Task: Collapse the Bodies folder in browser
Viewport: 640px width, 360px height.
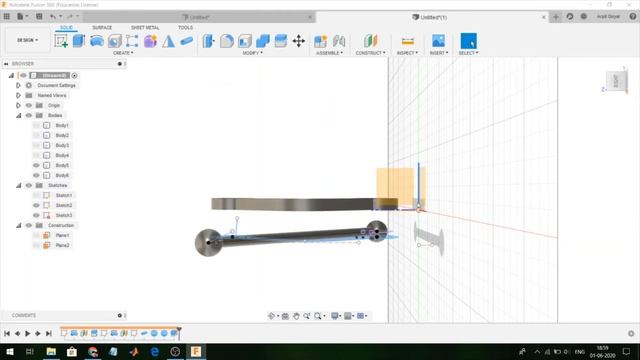Action: [18, 116]
